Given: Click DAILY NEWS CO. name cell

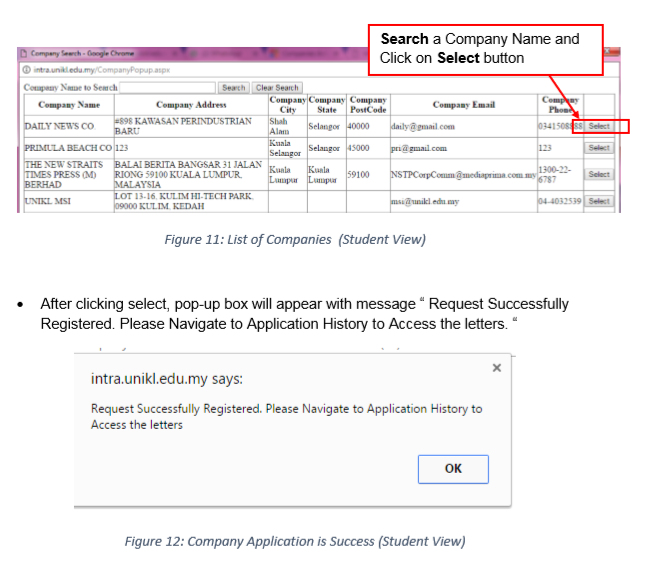Looking at the screenshot, I should [69, 126].
